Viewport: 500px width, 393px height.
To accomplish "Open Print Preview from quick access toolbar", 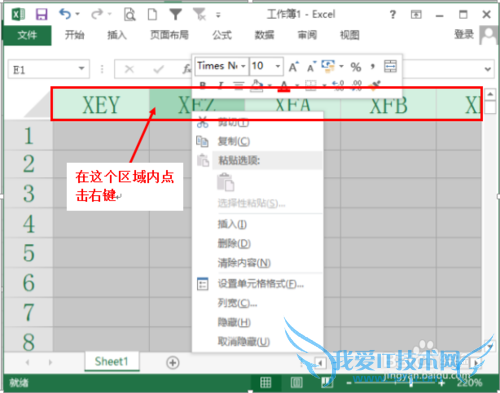I will [x=129, y=15].
